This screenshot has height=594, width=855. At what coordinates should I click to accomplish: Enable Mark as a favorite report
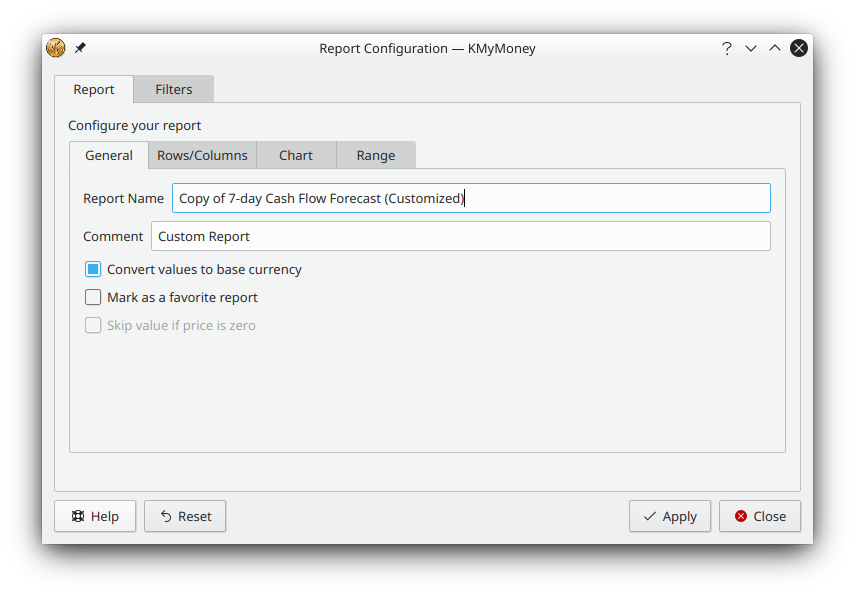point(93,297)
